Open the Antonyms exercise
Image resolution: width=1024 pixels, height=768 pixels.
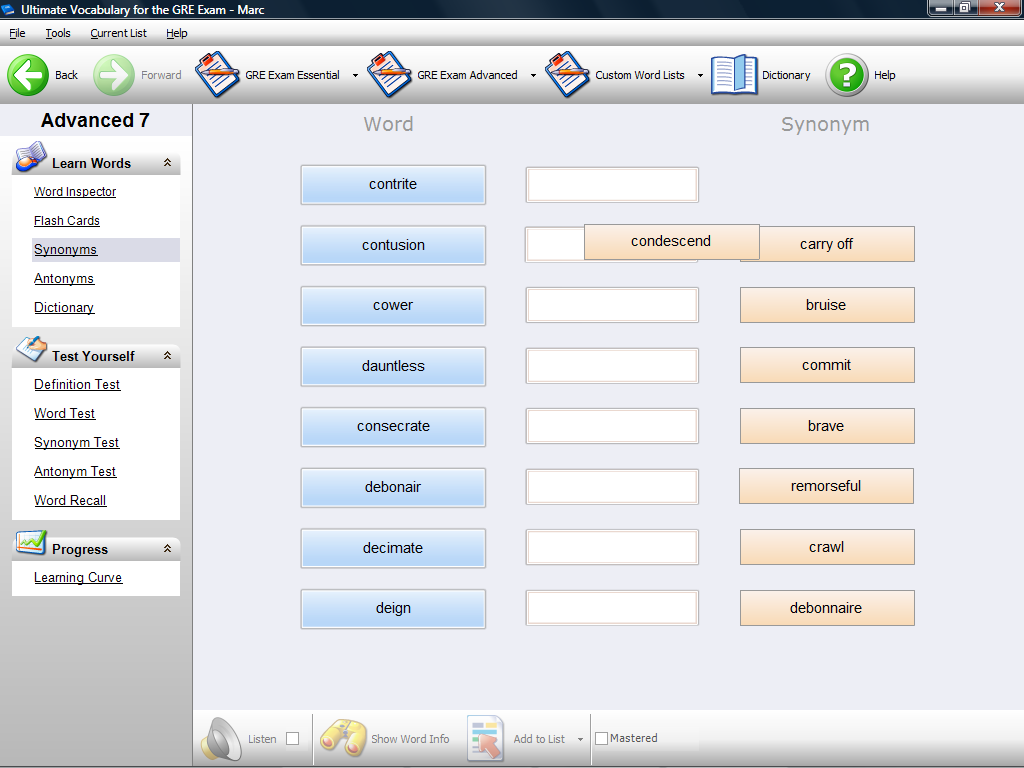point(64,278)
